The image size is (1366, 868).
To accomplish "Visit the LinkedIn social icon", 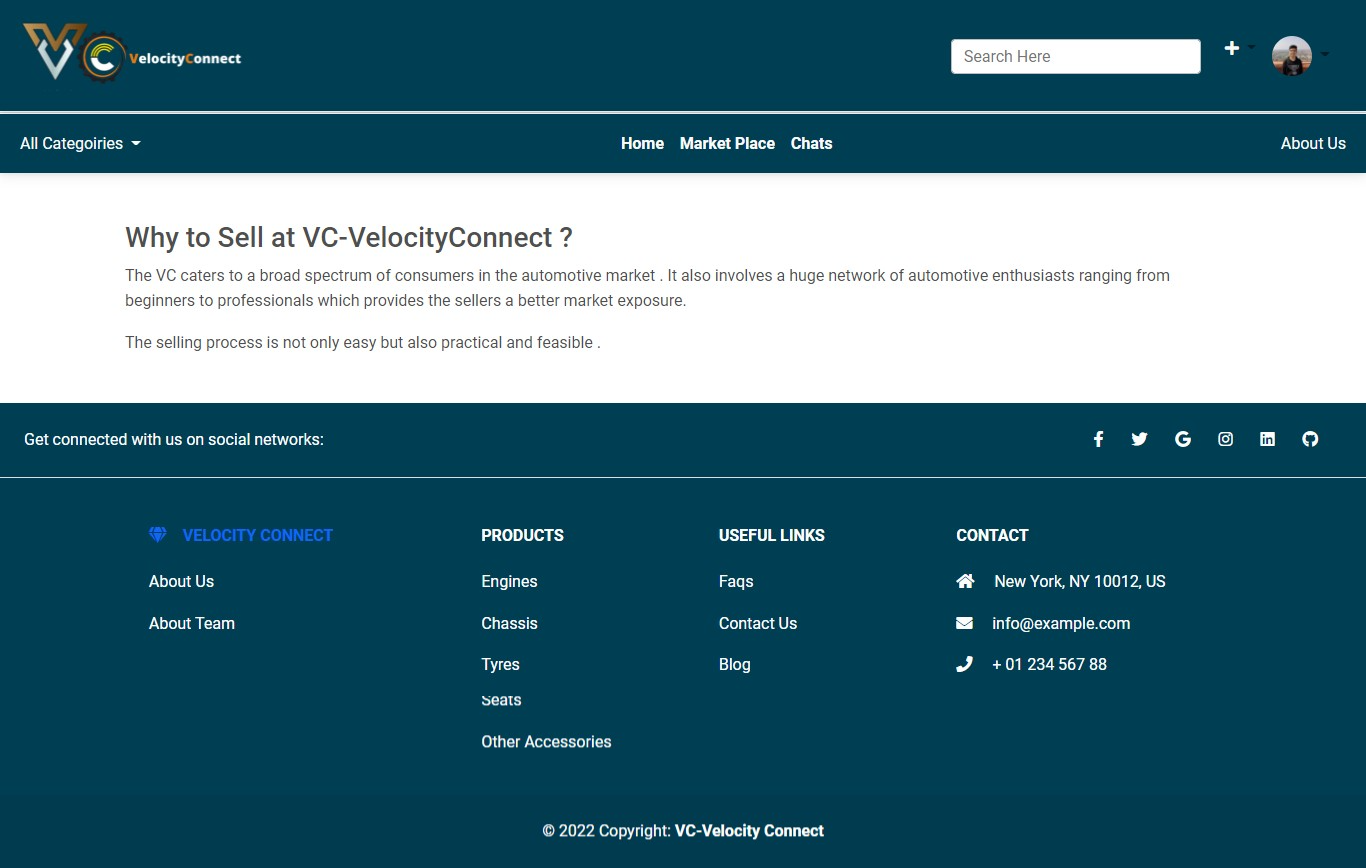I will click(1267, 439).
